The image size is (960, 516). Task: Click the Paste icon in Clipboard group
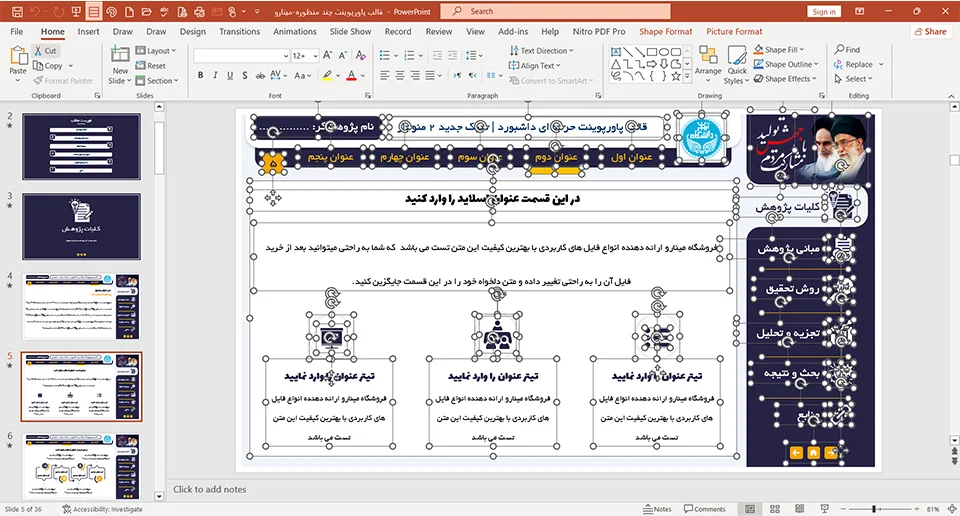click(18, 56)
